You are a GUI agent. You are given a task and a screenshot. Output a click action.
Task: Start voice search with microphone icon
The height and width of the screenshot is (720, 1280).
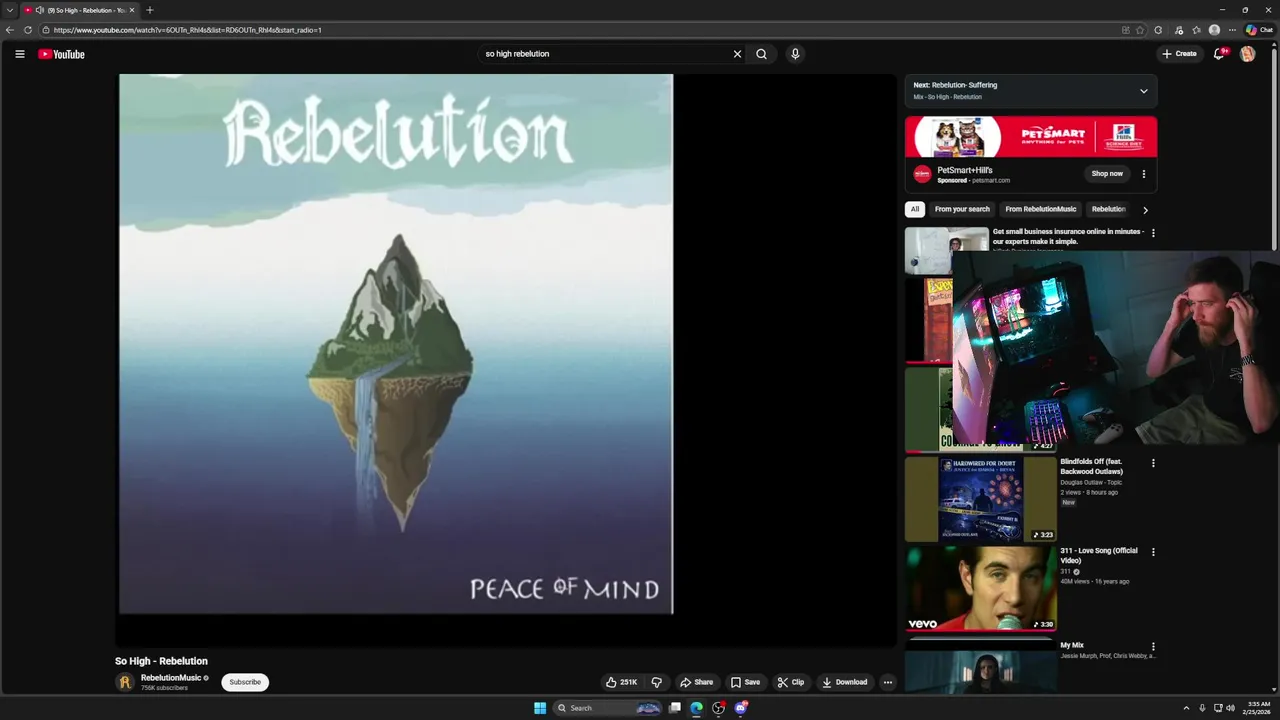coord(795,54)
